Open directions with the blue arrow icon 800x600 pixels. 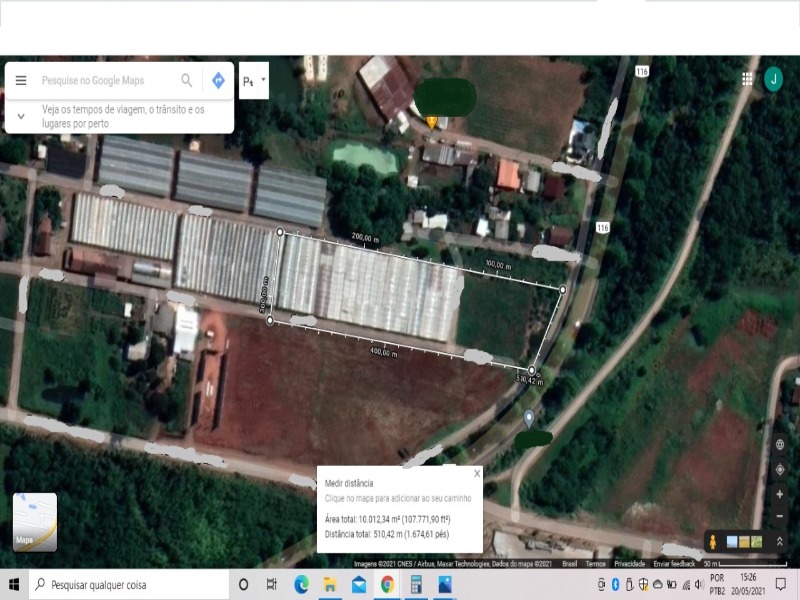click(218, 81)
